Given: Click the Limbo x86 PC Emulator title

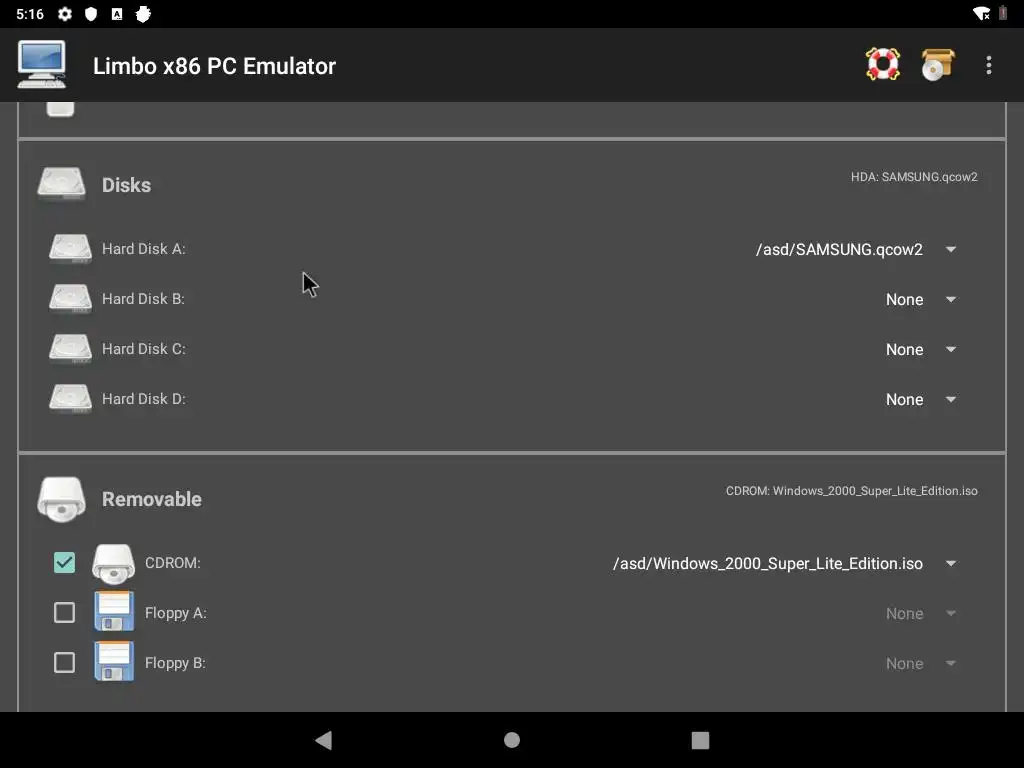Looking at the screenshot, I should [x=214, y=66].
